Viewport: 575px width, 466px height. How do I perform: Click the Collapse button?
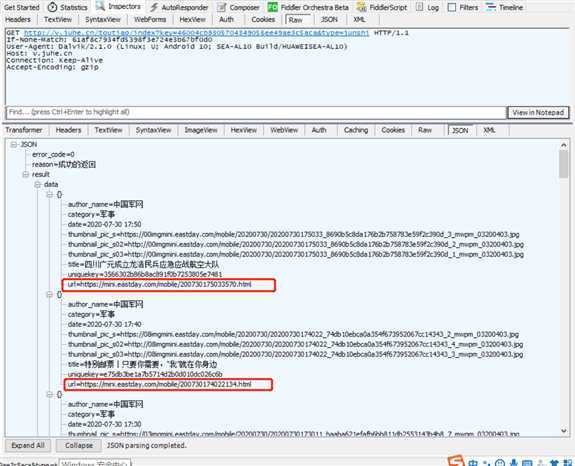click(79, 445)
